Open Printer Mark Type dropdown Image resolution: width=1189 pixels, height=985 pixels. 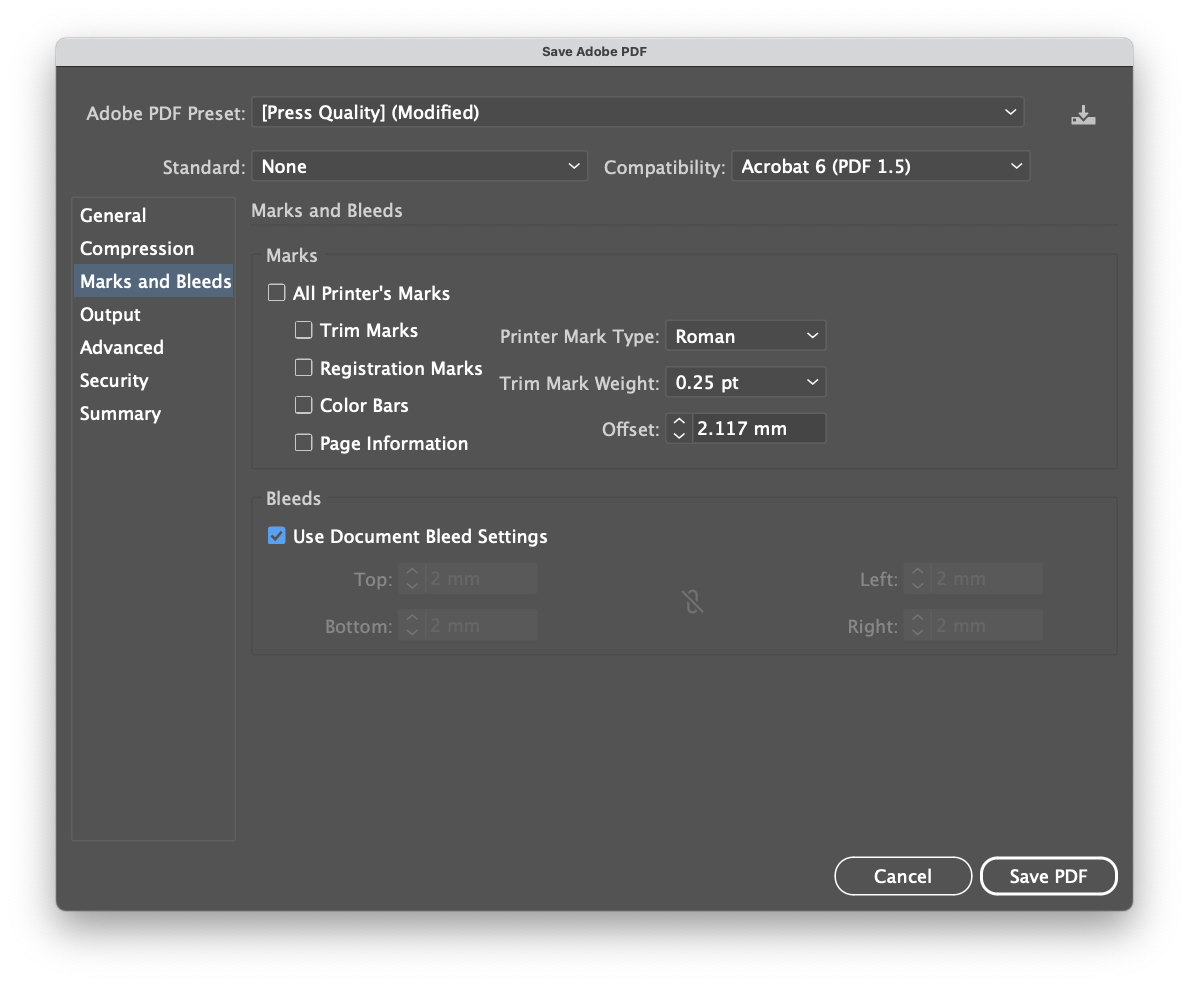[x=745, y=336]
